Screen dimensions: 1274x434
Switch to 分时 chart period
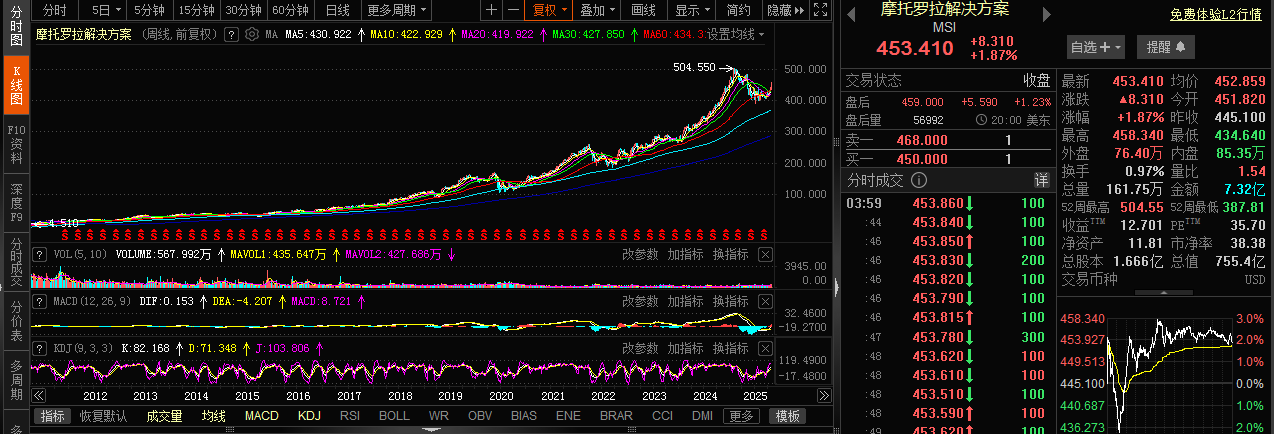tap(54, 10)
